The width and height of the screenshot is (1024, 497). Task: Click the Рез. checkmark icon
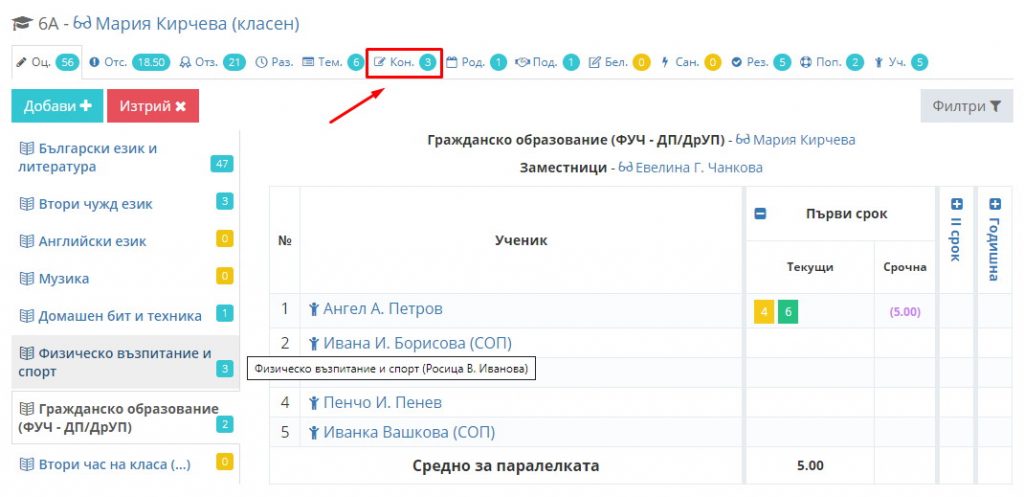(x=736, y=62)
